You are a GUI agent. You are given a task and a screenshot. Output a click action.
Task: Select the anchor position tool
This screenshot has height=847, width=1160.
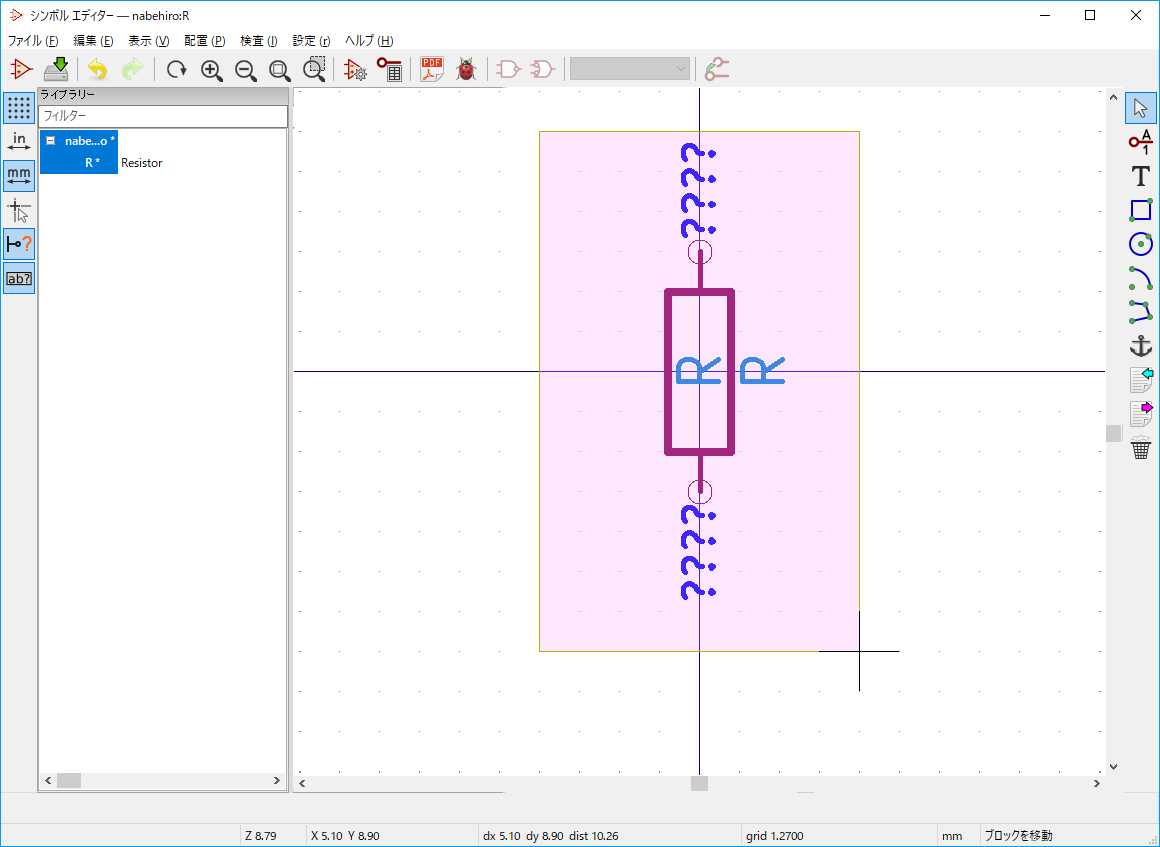(1141, 345)
